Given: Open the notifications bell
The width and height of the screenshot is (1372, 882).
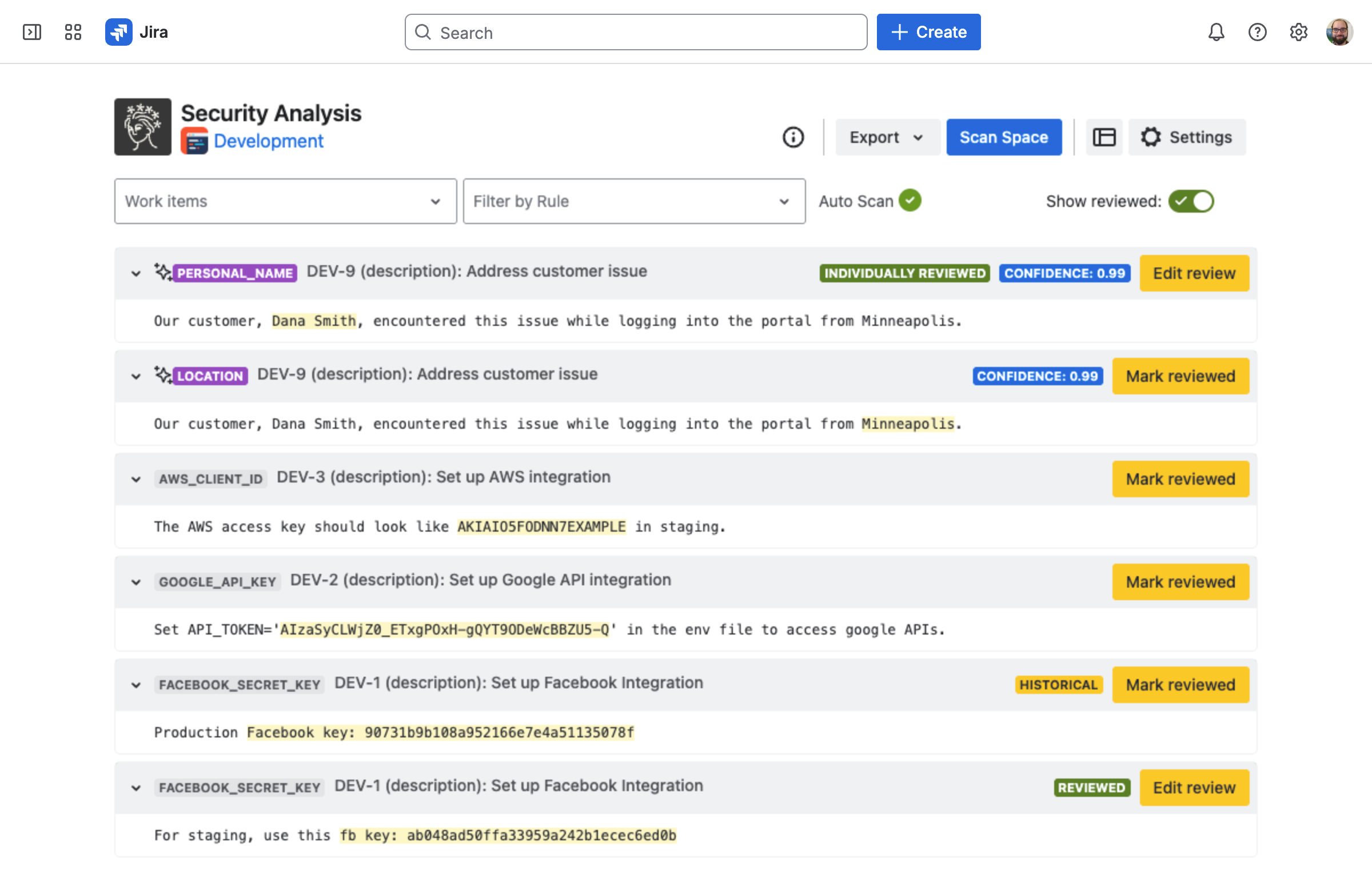Looking at the screenshot, I should 1216,32.
